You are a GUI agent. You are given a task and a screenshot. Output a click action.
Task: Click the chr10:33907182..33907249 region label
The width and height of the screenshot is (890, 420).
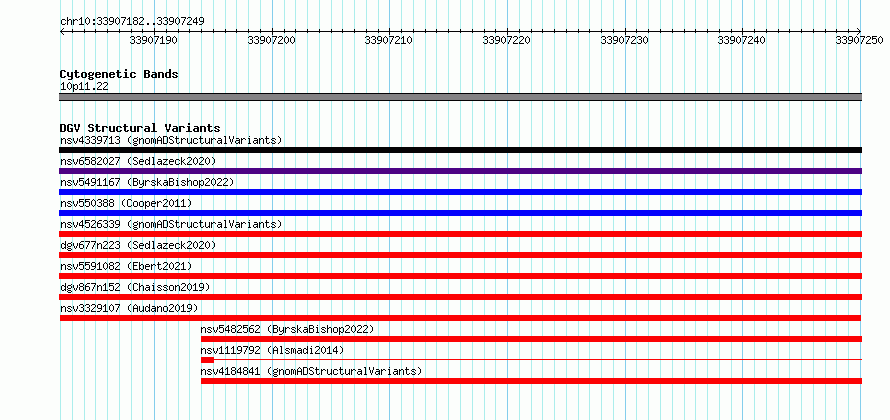click(x=132, y=22)
